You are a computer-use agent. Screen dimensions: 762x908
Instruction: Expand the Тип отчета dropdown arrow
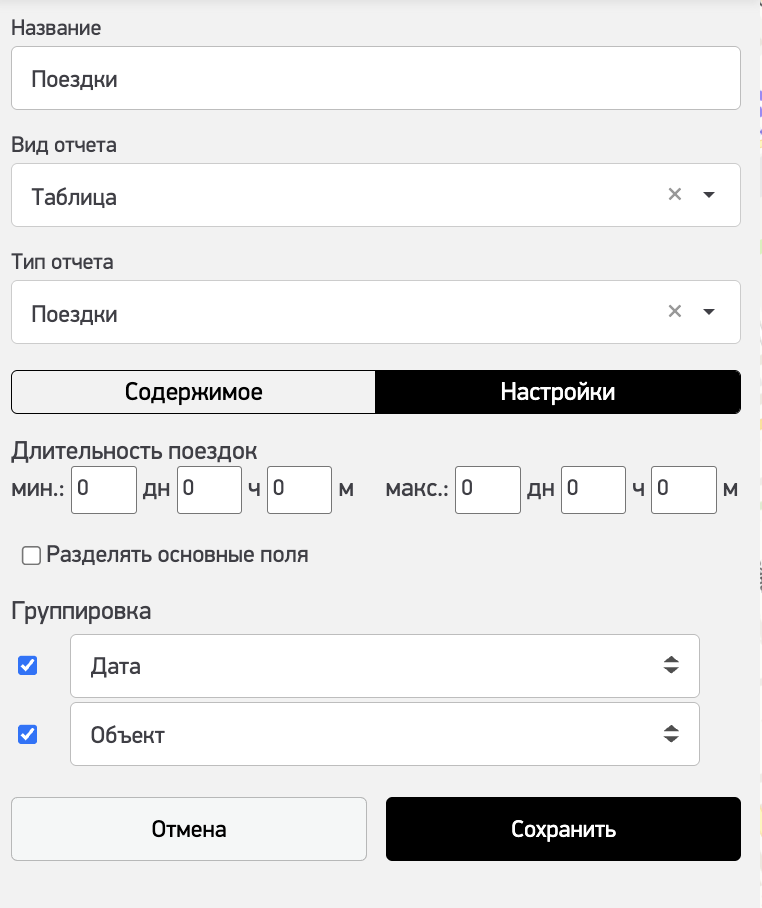click(x=709, y=312)
